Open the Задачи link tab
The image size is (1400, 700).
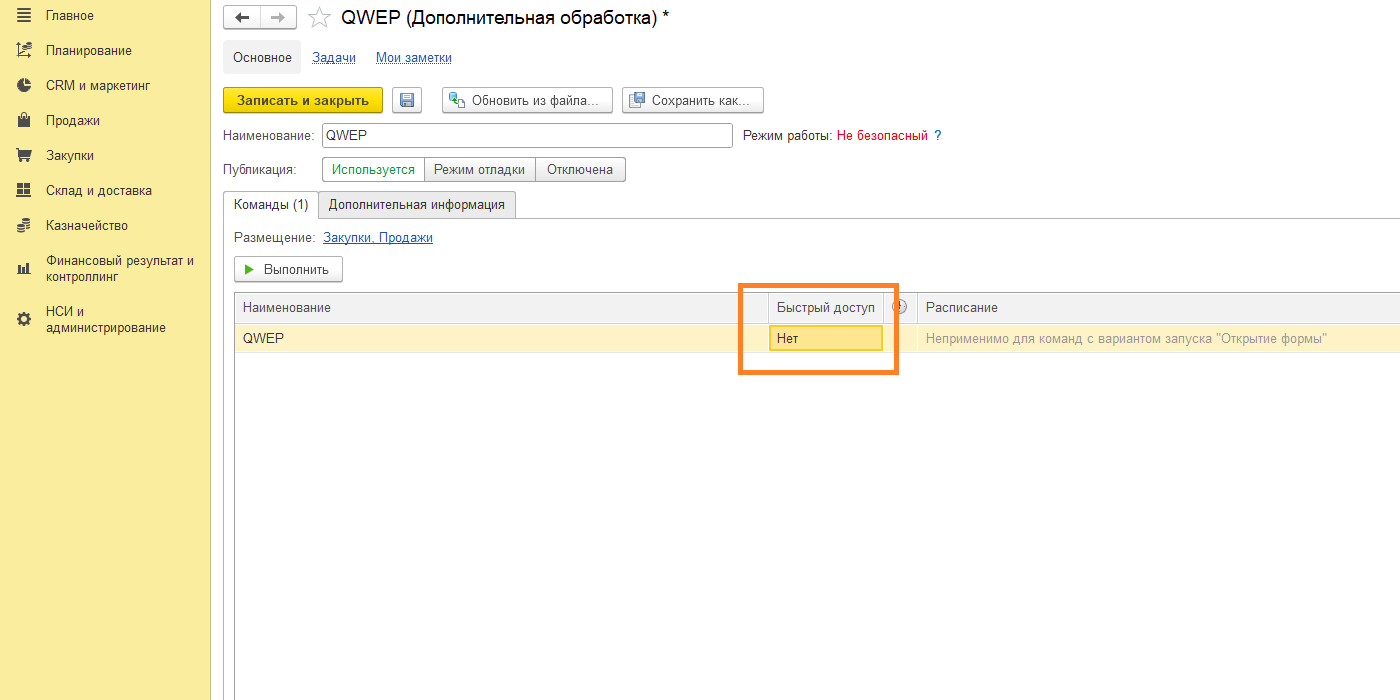click(x=334, y=58)
